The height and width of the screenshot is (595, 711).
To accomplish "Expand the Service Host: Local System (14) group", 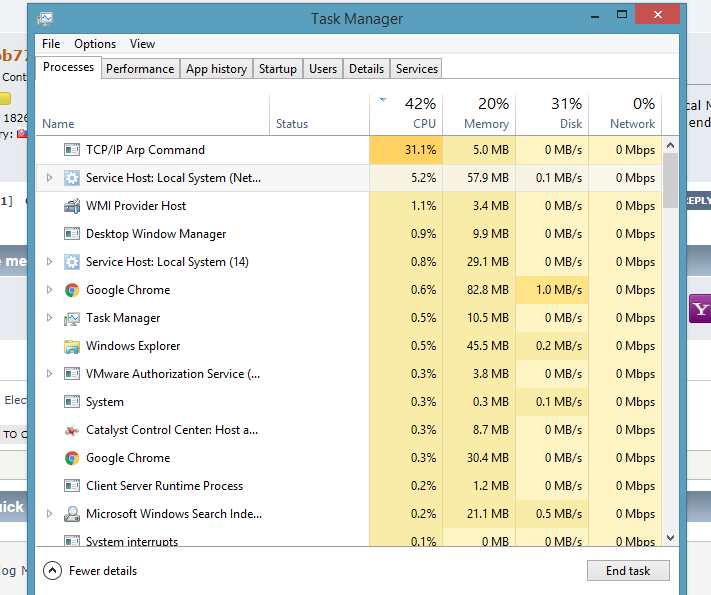I will (x=49, y=262).
